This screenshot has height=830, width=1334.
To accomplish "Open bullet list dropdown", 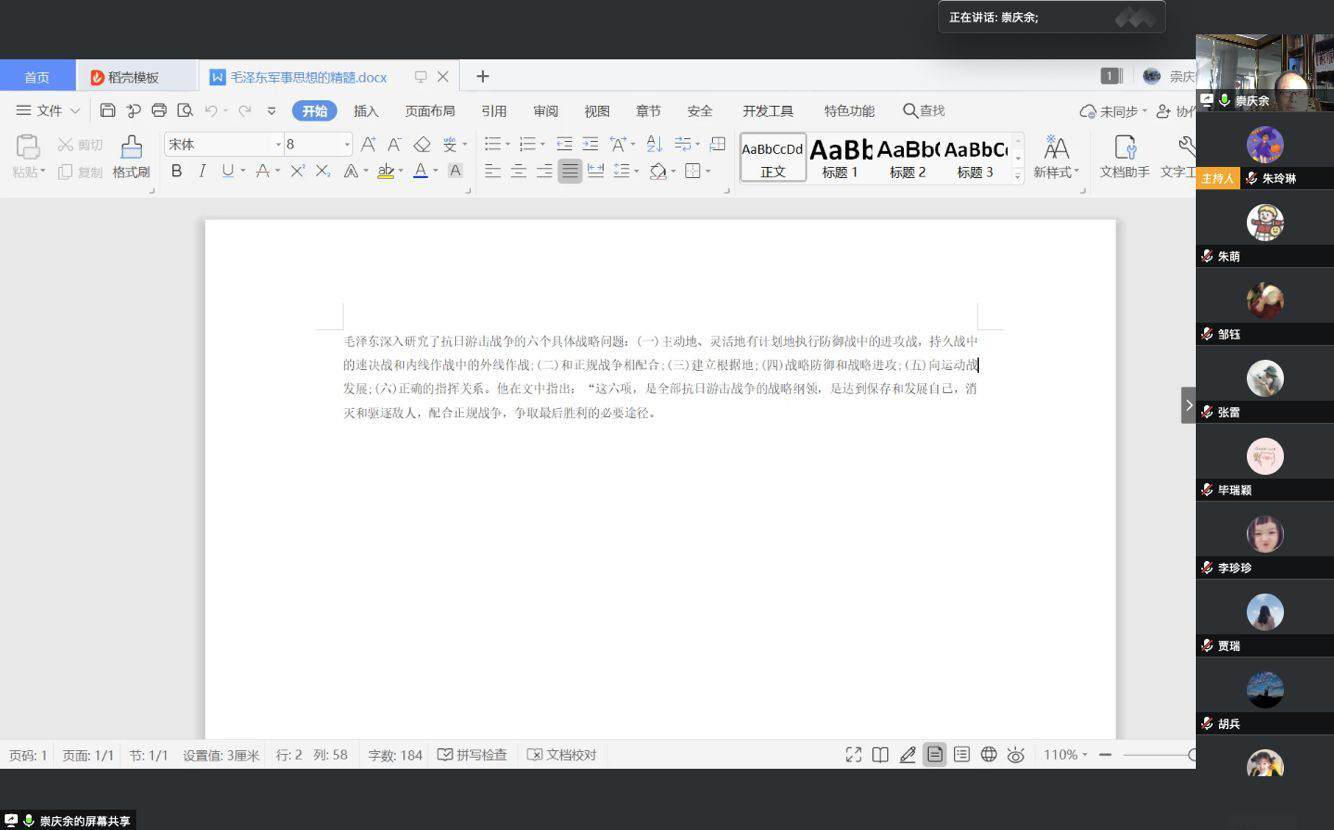I will coord(507,145).
